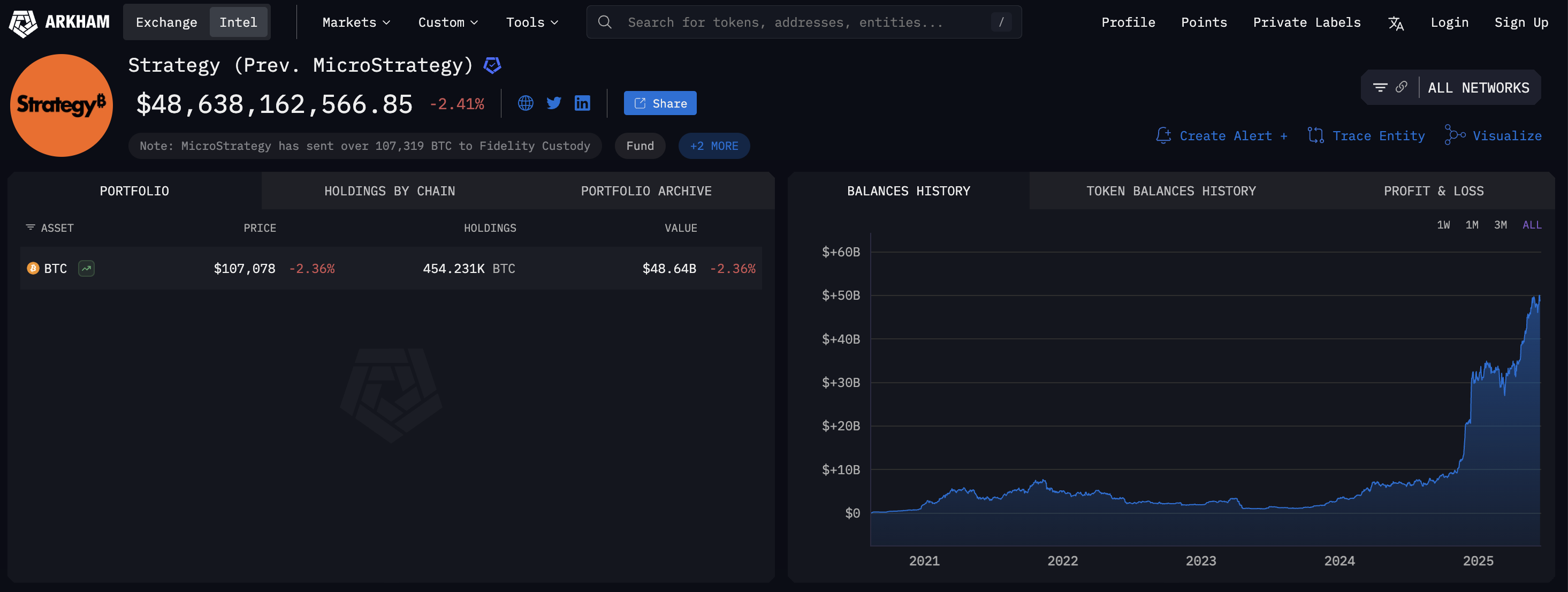Click the network filter icon
Viewport: 1568px width, 592px height.
tap(1380, 88)
